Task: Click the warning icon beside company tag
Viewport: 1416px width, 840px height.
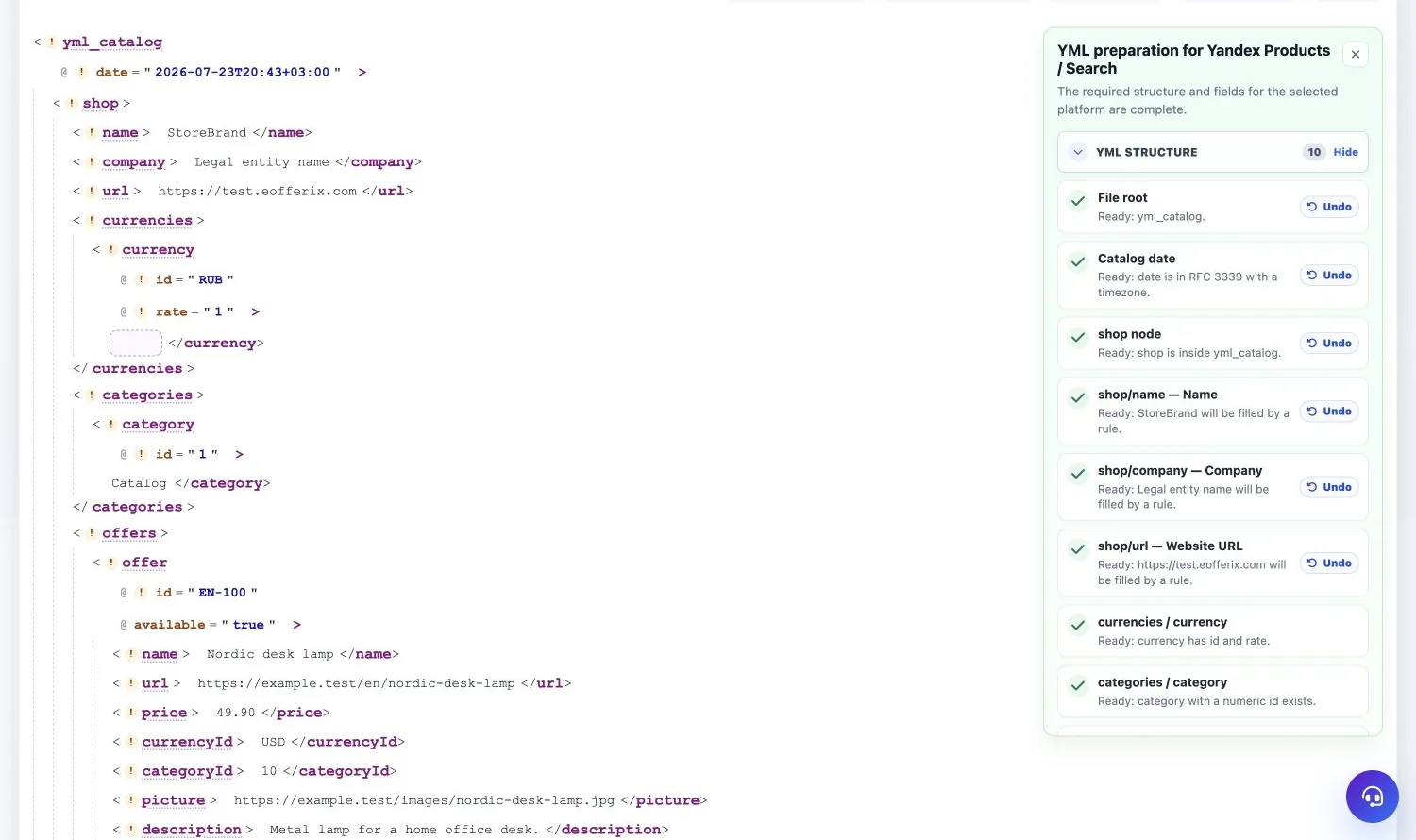Action: (x=92, y=161)
